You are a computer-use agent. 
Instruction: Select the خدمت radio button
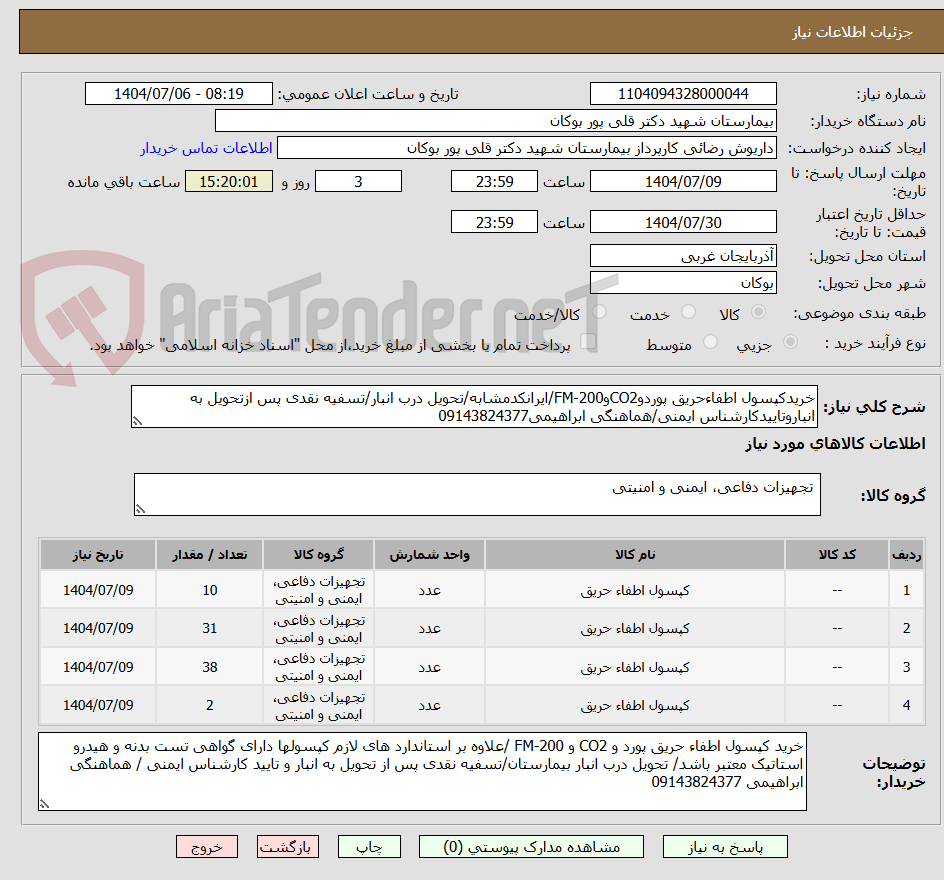(x=688, y=313)
